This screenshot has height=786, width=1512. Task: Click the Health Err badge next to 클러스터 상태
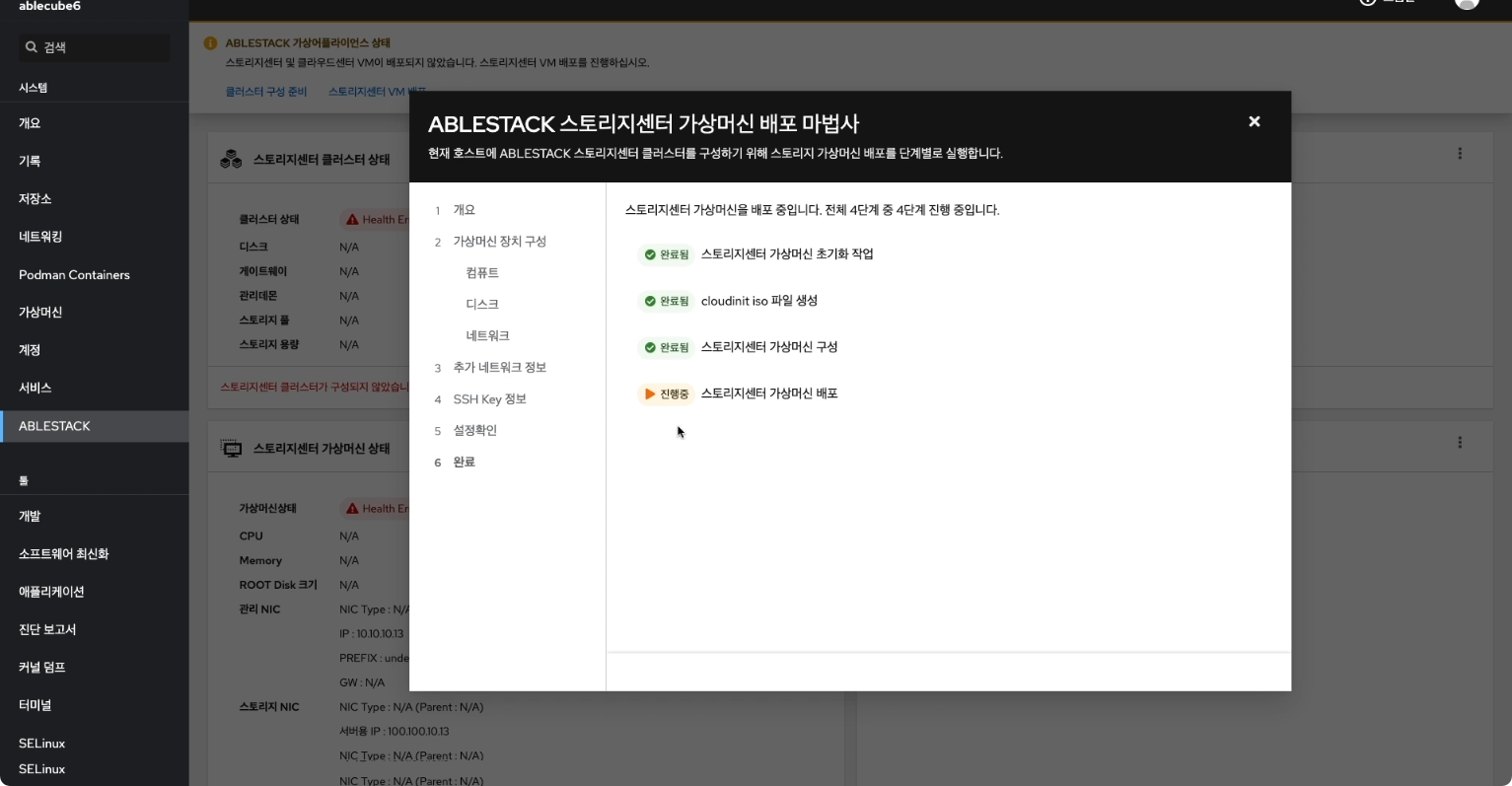(376, 220)
